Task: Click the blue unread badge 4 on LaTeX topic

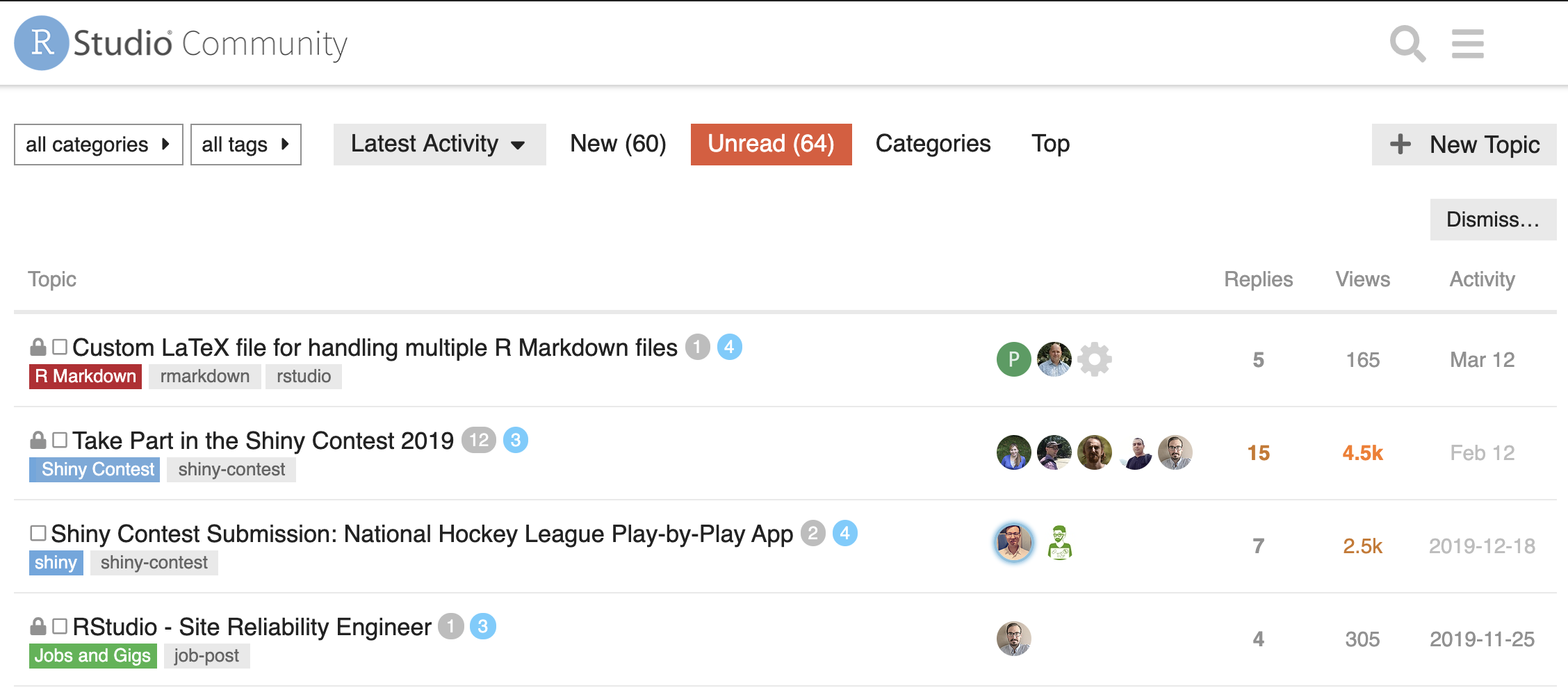Action: 729,346
